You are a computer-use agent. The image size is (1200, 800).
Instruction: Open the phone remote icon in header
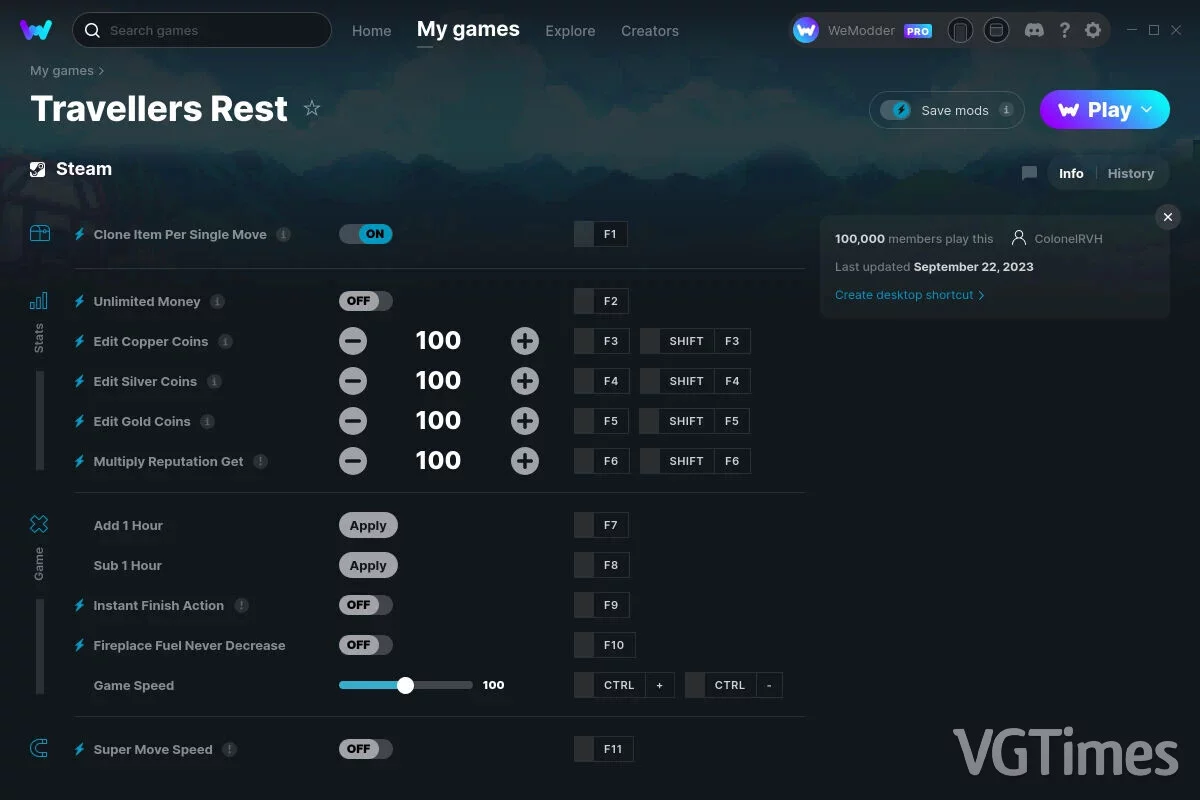[960, 31]
